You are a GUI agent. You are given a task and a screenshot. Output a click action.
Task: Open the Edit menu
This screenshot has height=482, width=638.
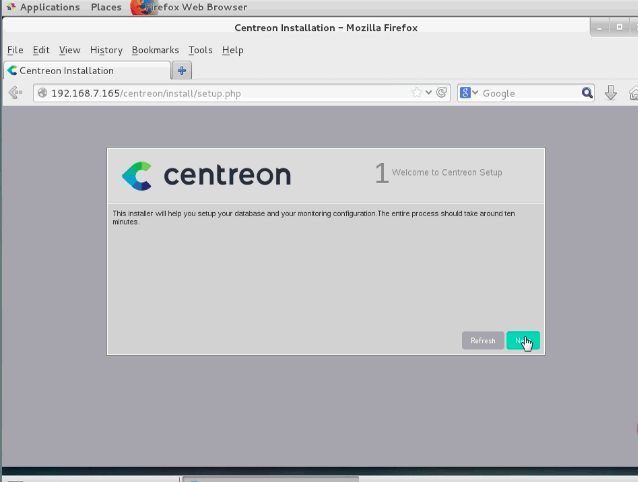tap(41, 50)
